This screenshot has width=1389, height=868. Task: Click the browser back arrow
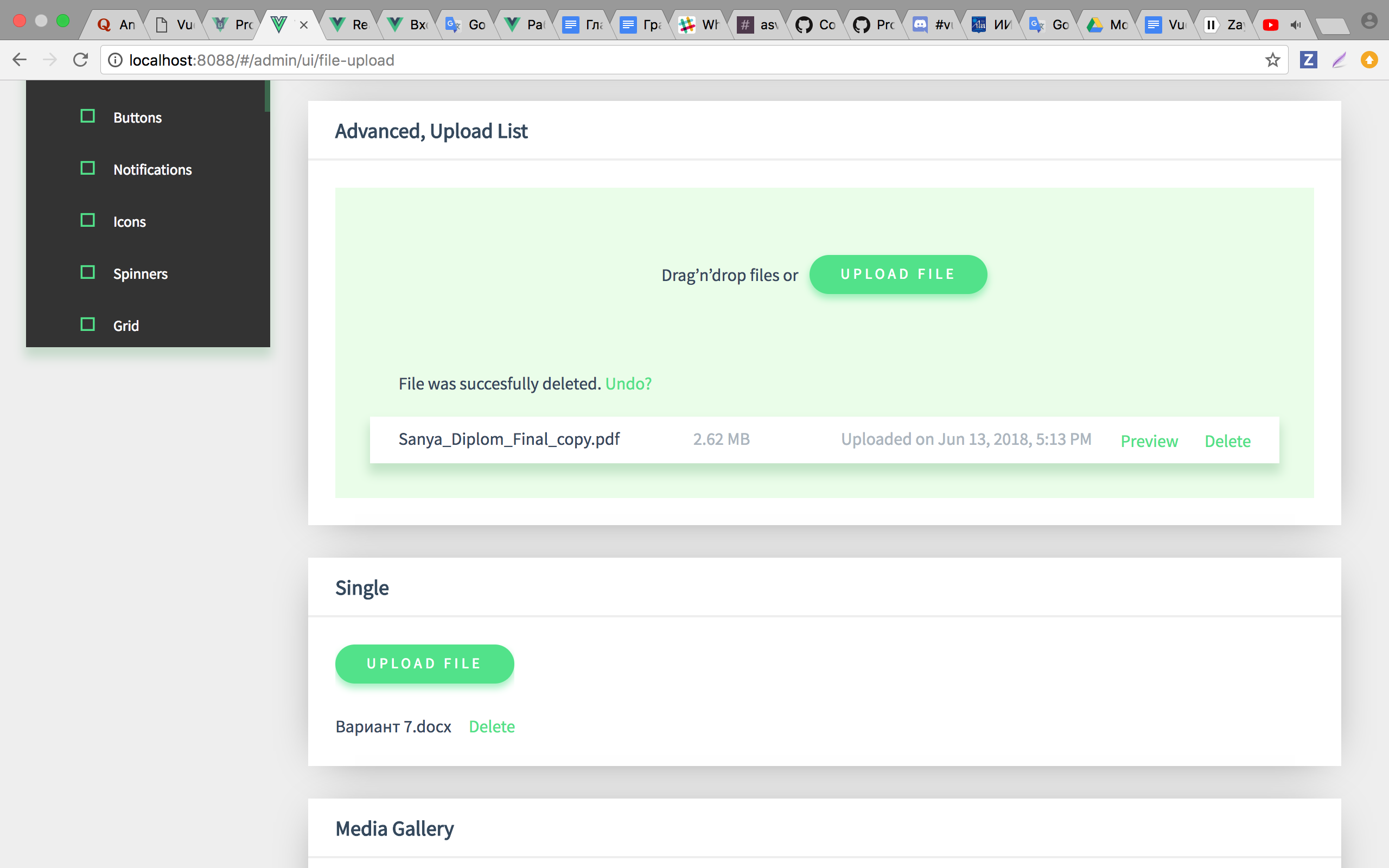coord(20,60)
